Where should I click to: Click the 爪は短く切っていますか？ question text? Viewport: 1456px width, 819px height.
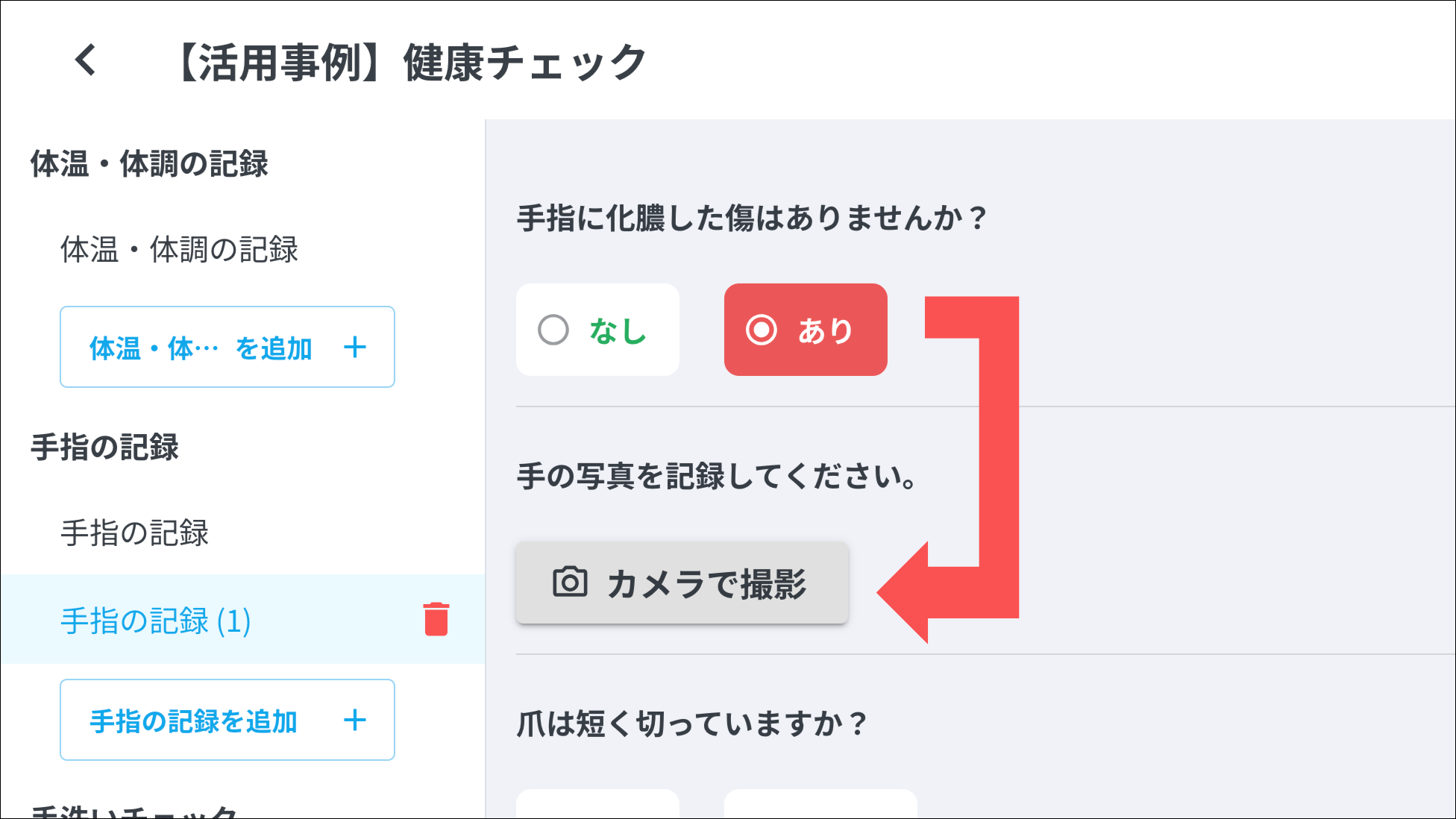[692, 724]
